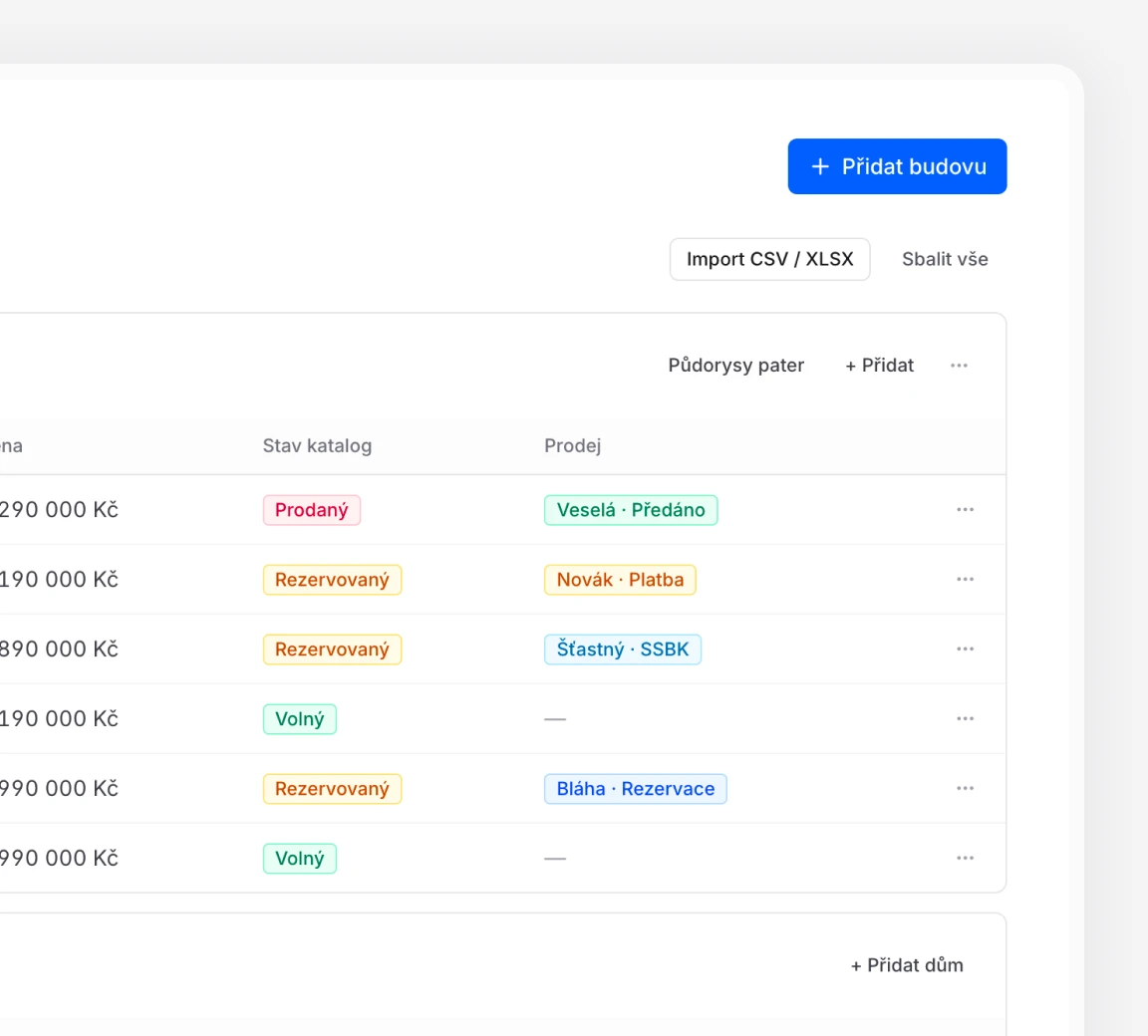Click the plus icon in Přidat budovu
Screen dimensions: 1148x1036
pos(820,166)
